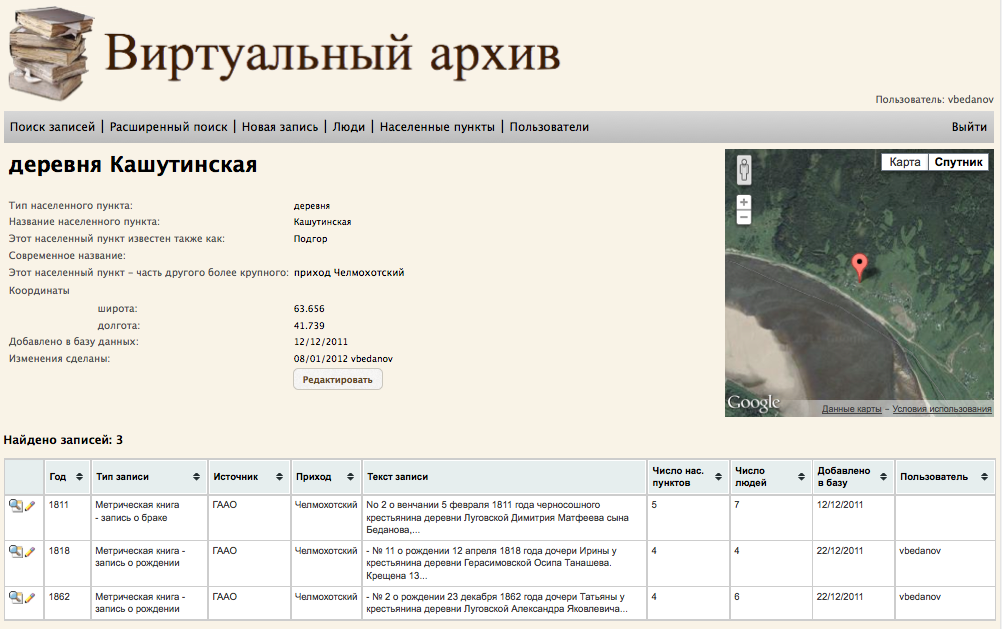Screen dimensions: 1002x629
Task: Click запись о браке type cell
Action: (x=137, y=511)
